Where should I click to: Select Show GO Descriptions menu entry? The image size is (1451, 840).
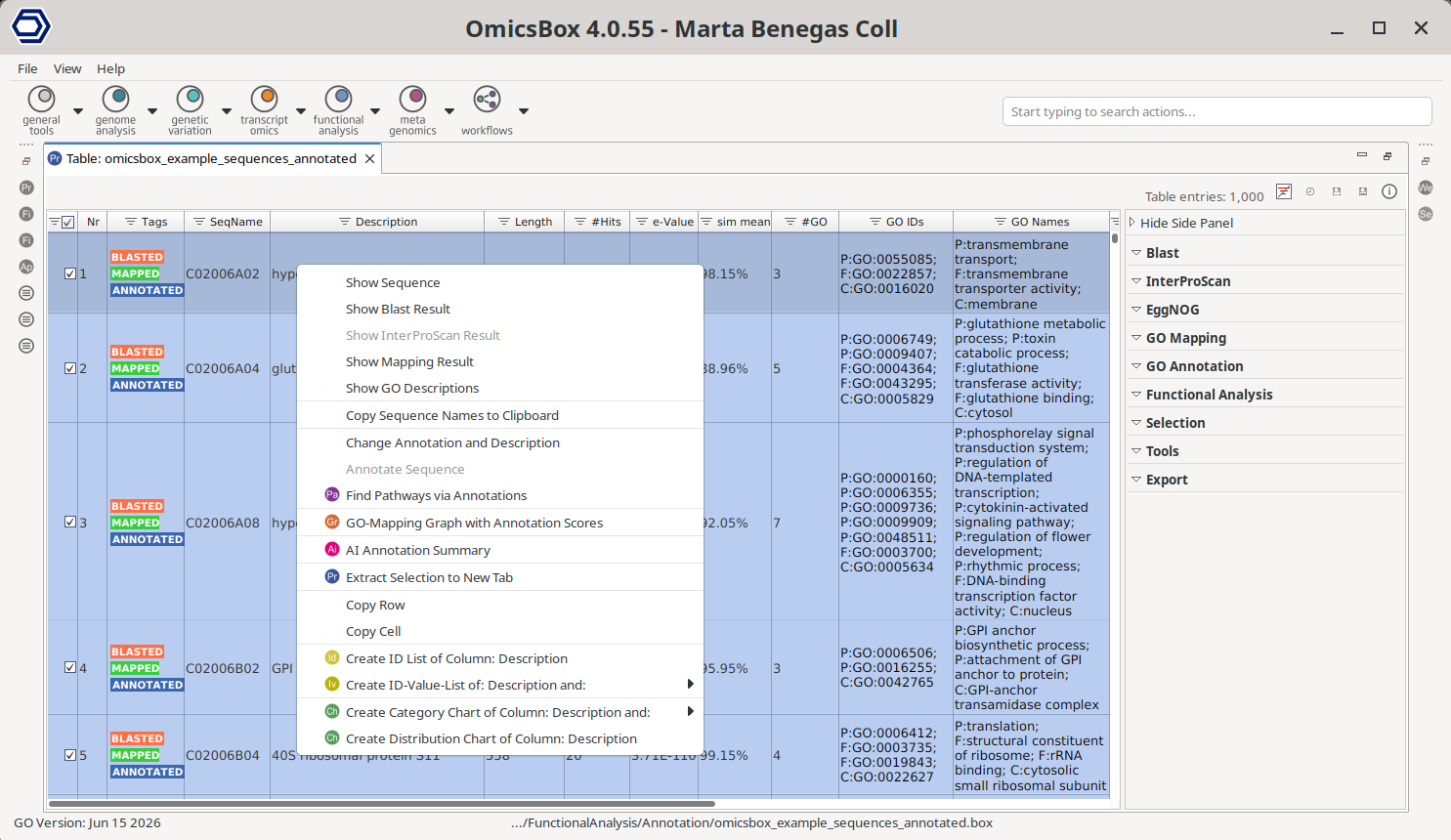pos(500,388)
